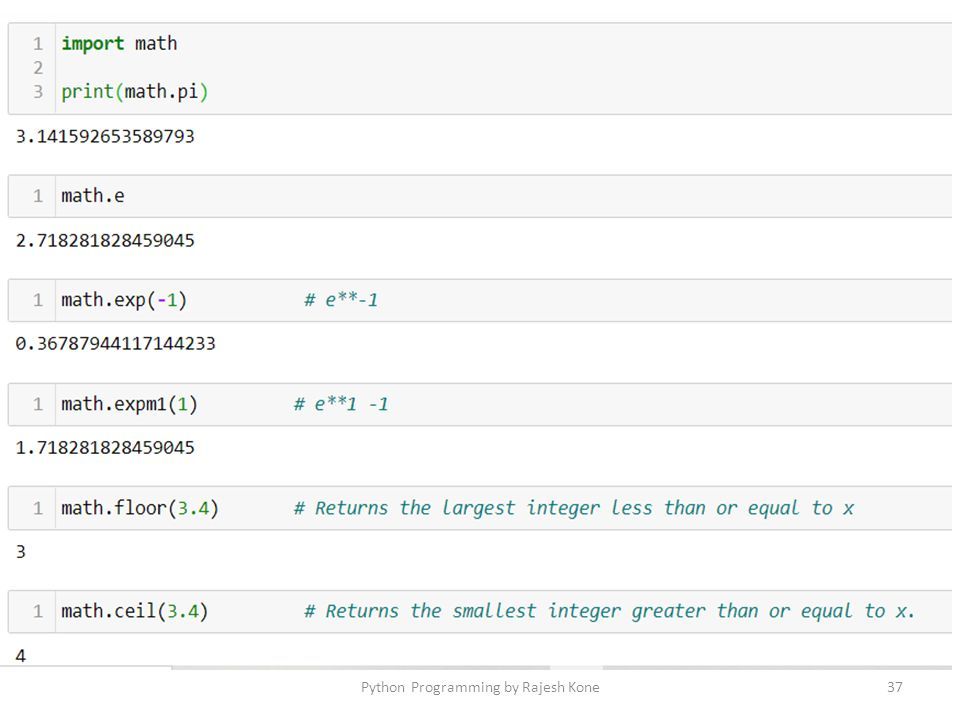Click the floor output value 3

pyautogui.click(x=21, y=552)
